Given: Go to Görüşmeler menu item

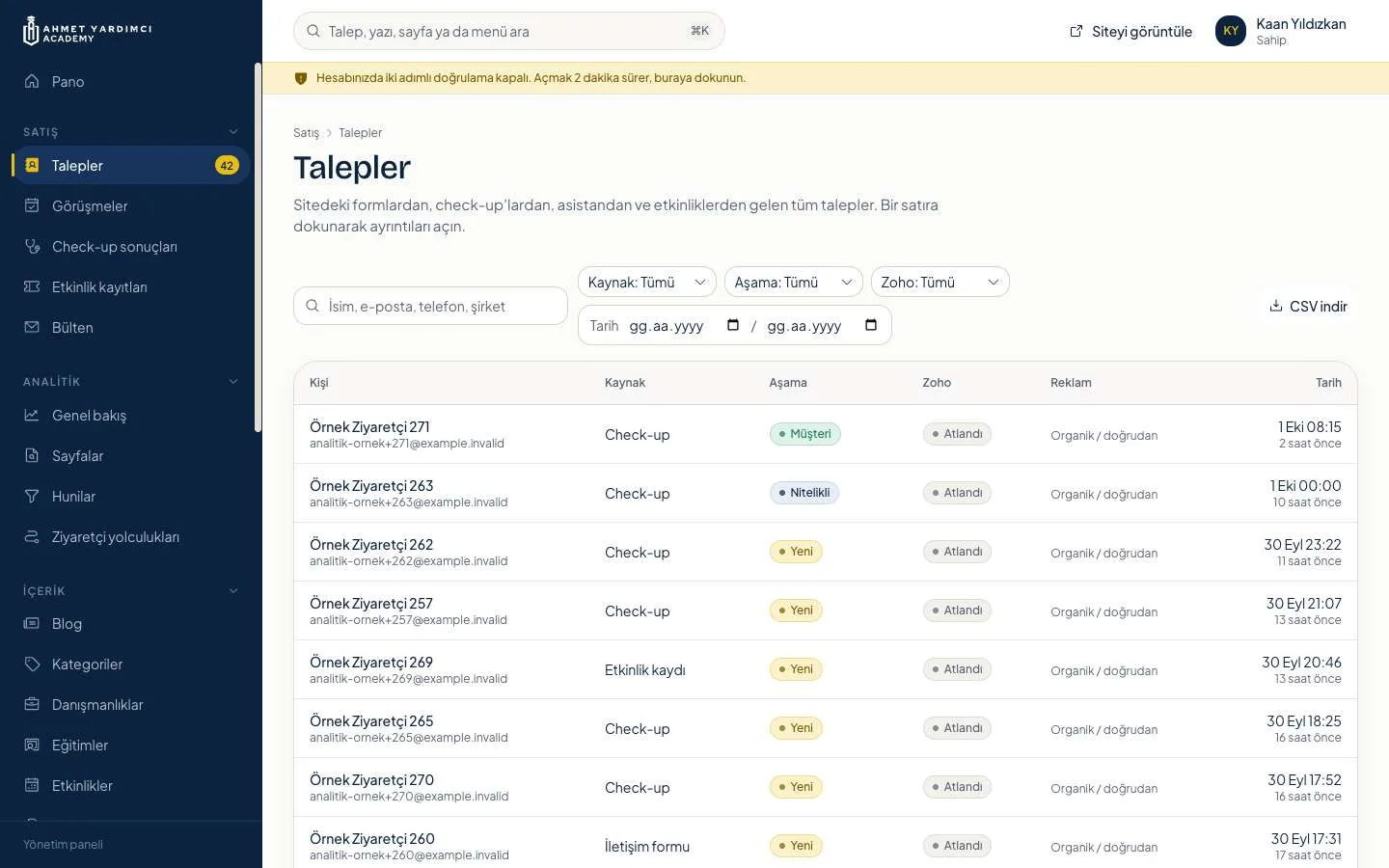Looking at the screenshot, I should [x=131, y=205].
